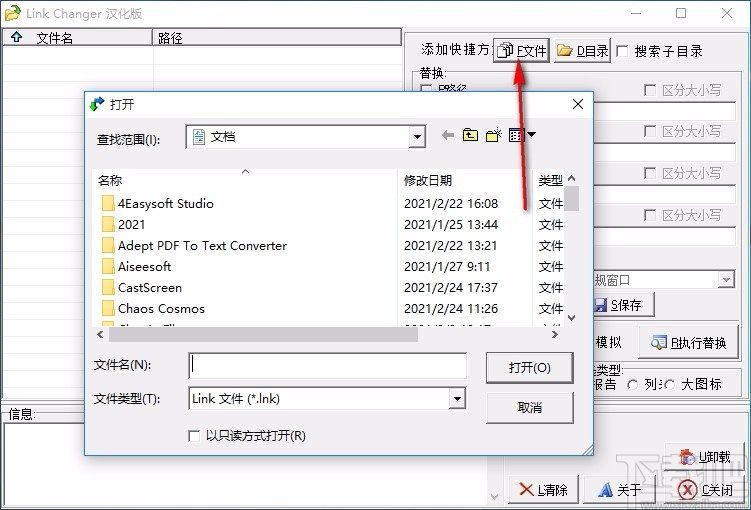Open the 关于 about button
The width and height of the screenshot is (751, 510).
(619, 489)
